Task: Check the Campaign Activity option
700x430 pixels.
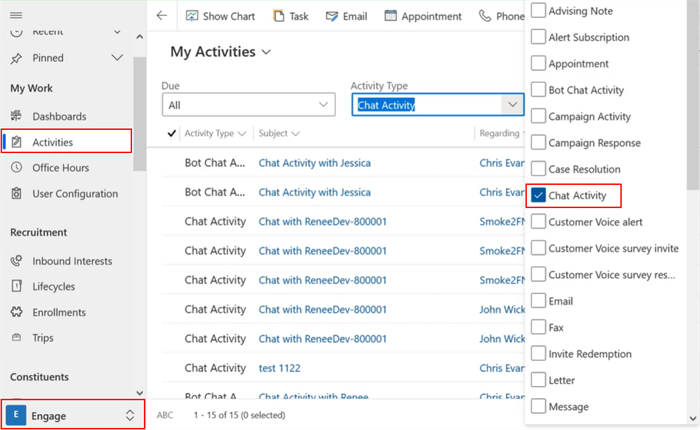Action: (538, 116)
